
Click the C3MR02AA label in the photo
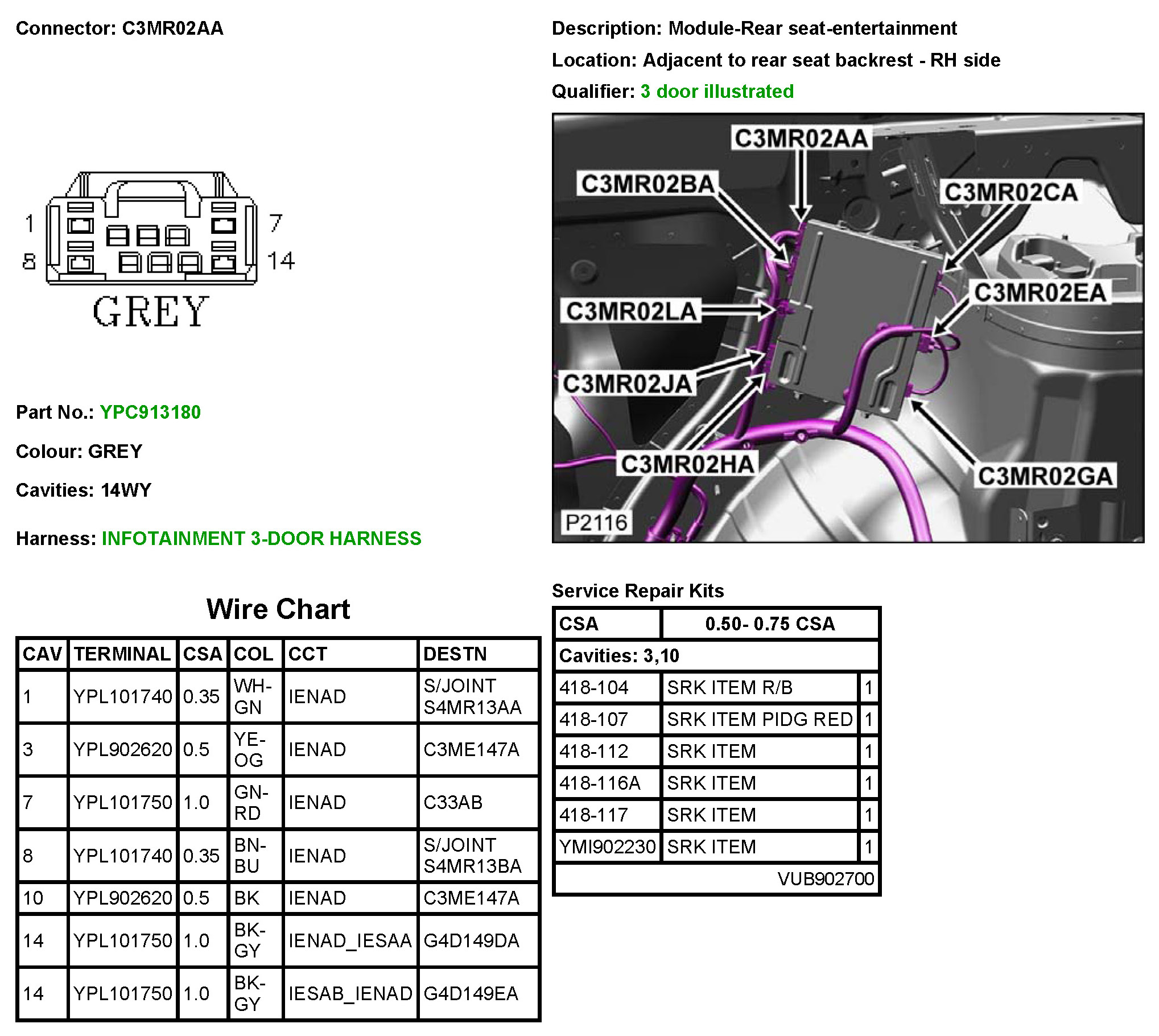coord(801,139)
